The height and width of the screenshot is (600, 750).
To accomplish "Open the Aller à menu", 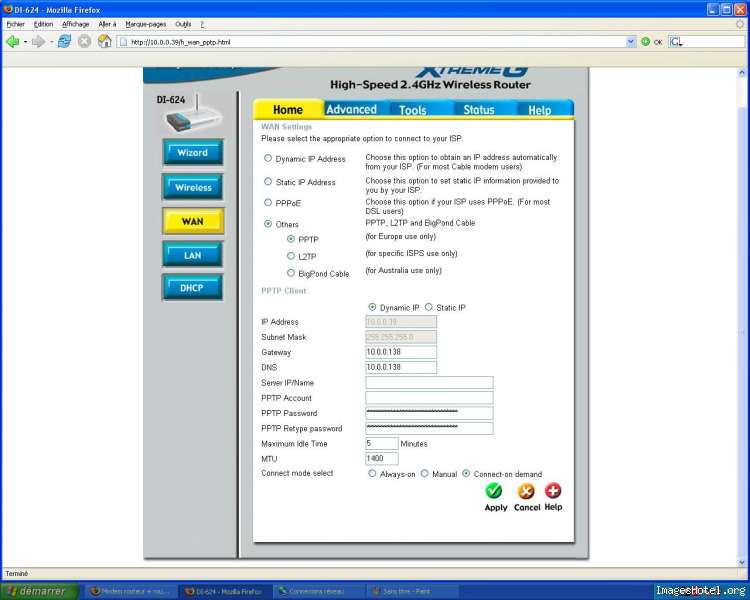I will point(107,24).
